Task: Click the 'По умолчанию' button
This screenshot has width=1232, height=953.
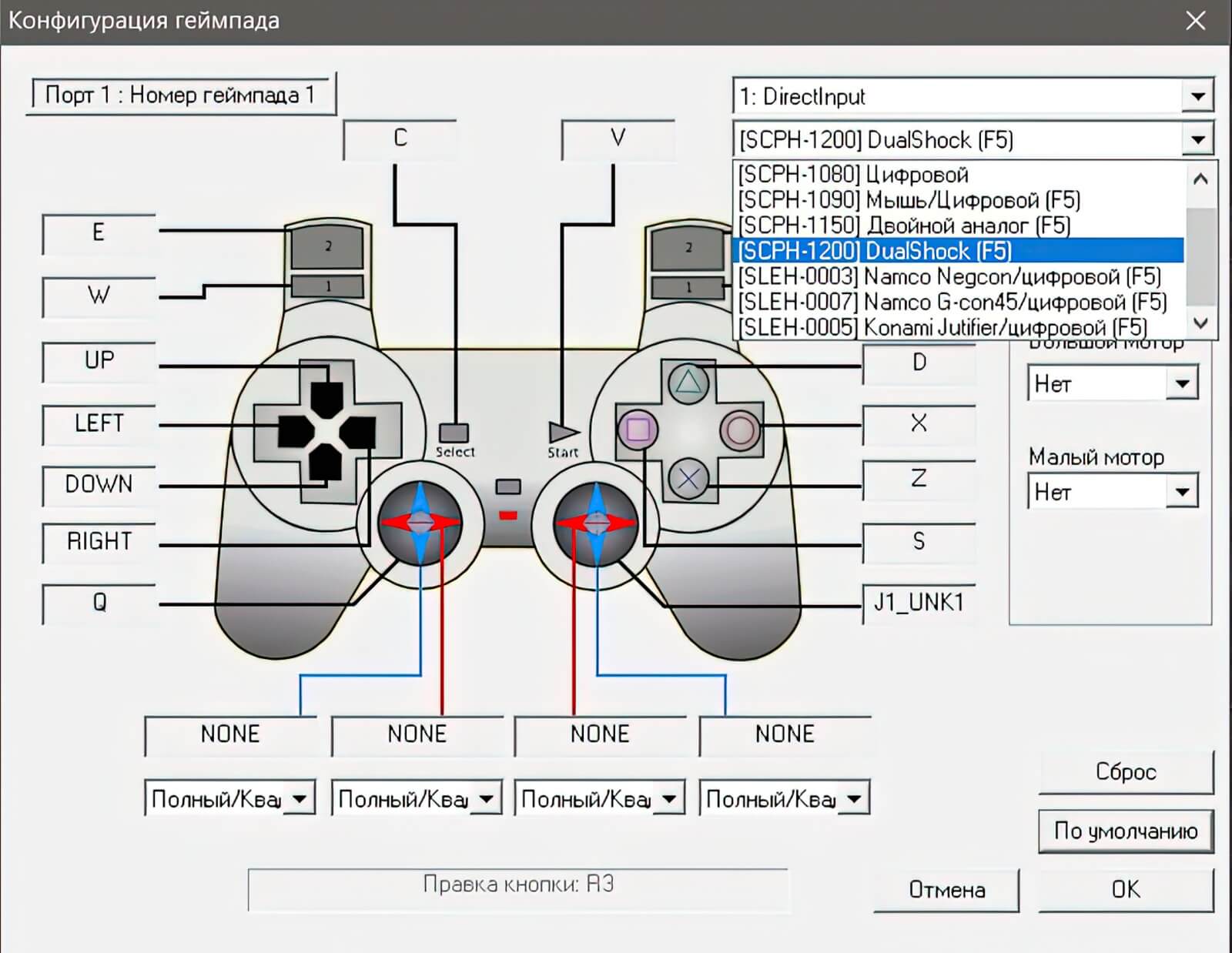Action: [x=1126, y=831]
